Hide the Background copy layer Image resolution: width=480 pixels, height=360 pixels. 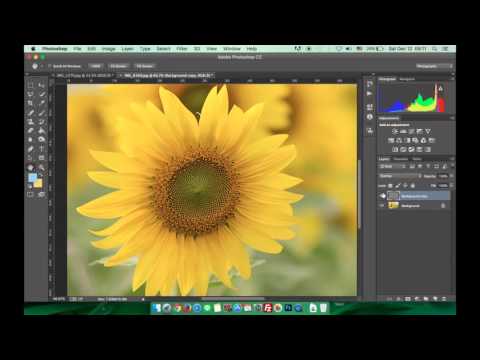[x=382, y=196]
